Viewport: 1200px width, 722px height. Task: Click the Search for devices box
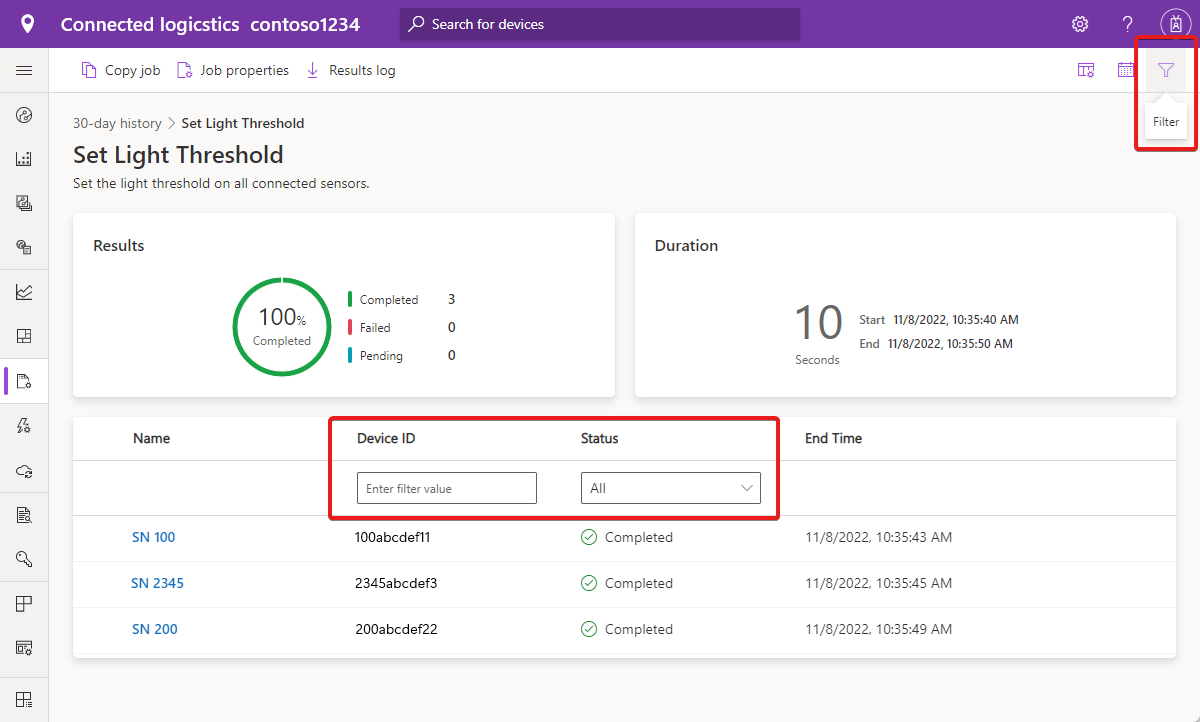(600, 24)
